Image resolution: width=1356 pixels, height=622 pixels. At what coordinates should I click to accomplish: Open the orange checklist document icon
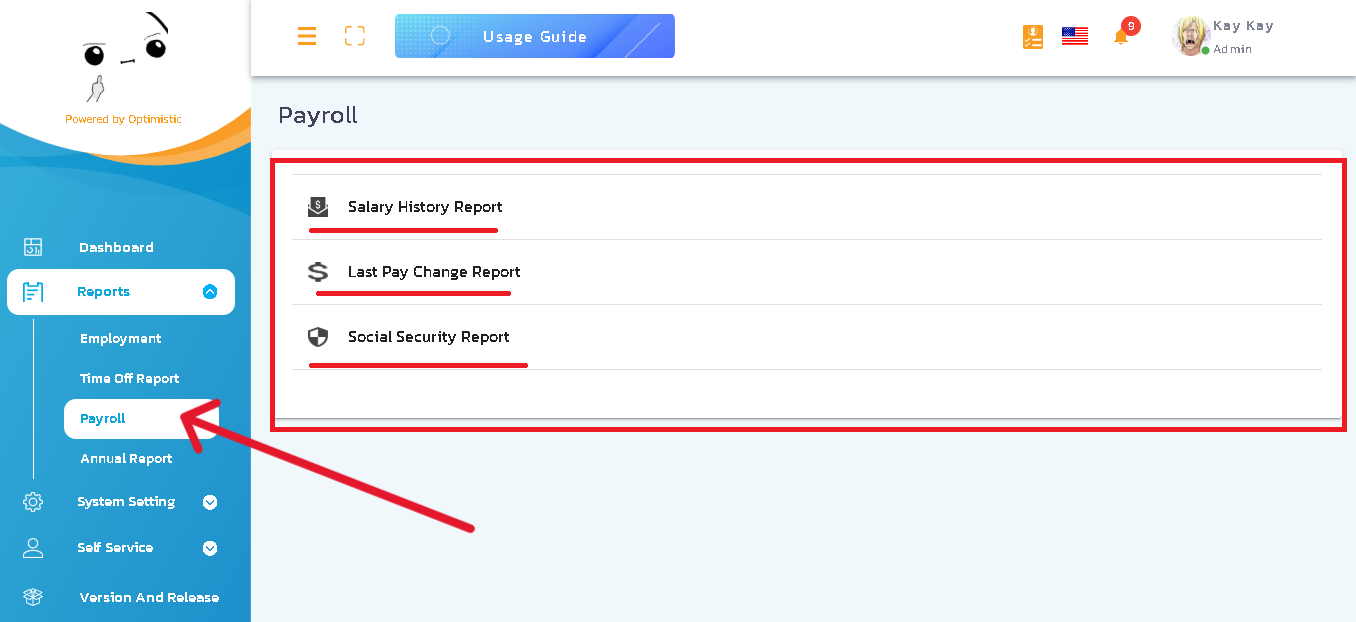(1033, 37)
